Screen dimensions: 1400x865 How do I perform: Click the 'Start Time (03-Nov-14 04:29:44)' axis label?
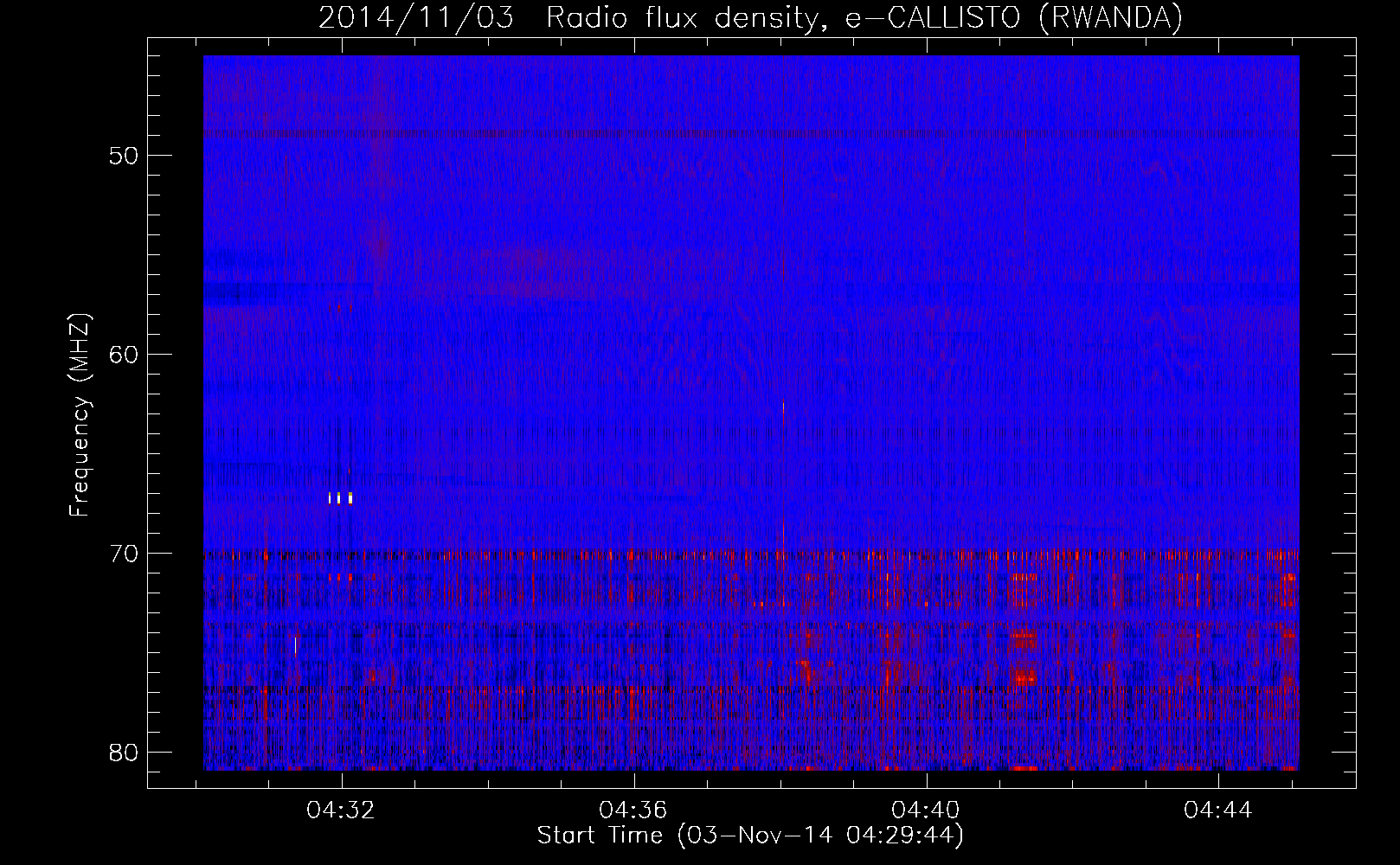click(750, 836)
